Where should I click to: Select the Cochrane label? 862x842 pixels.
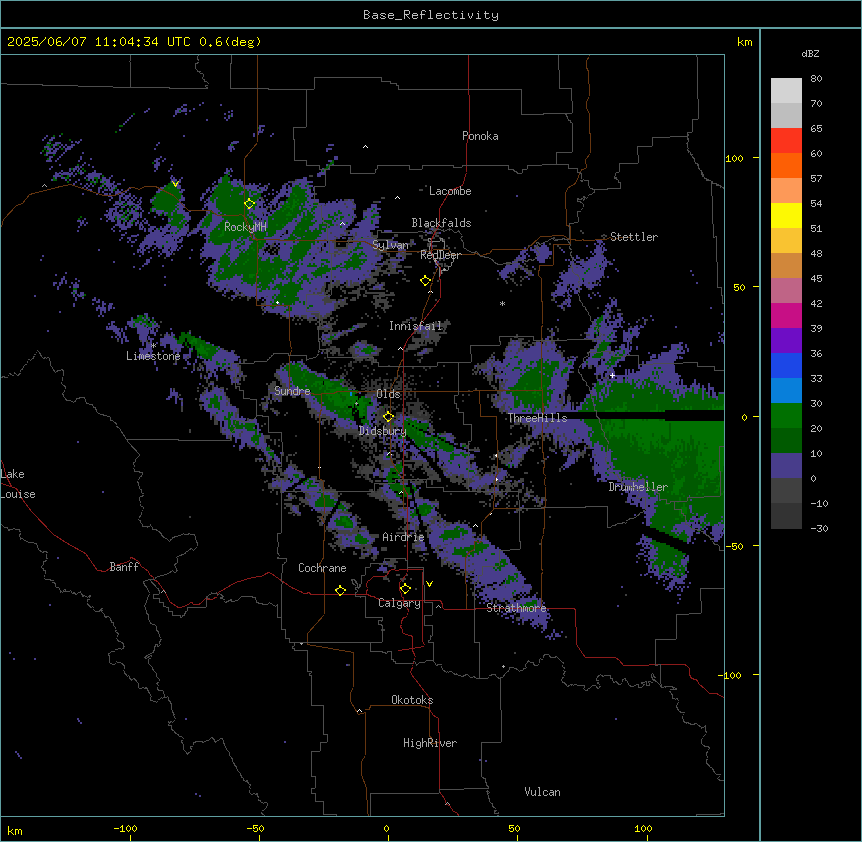click(322, 568)
